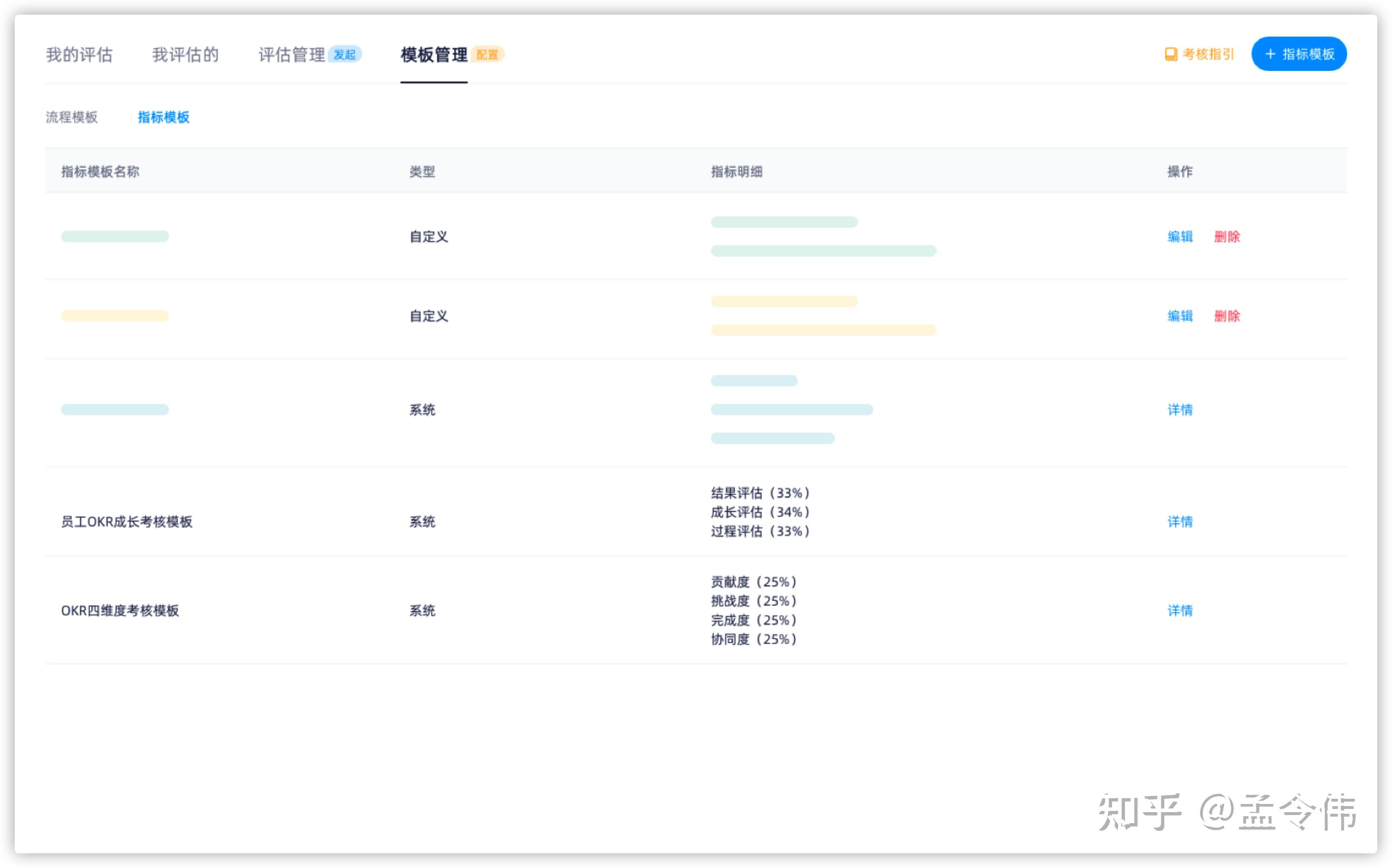Edit the green custom template row

[1180, 236]
